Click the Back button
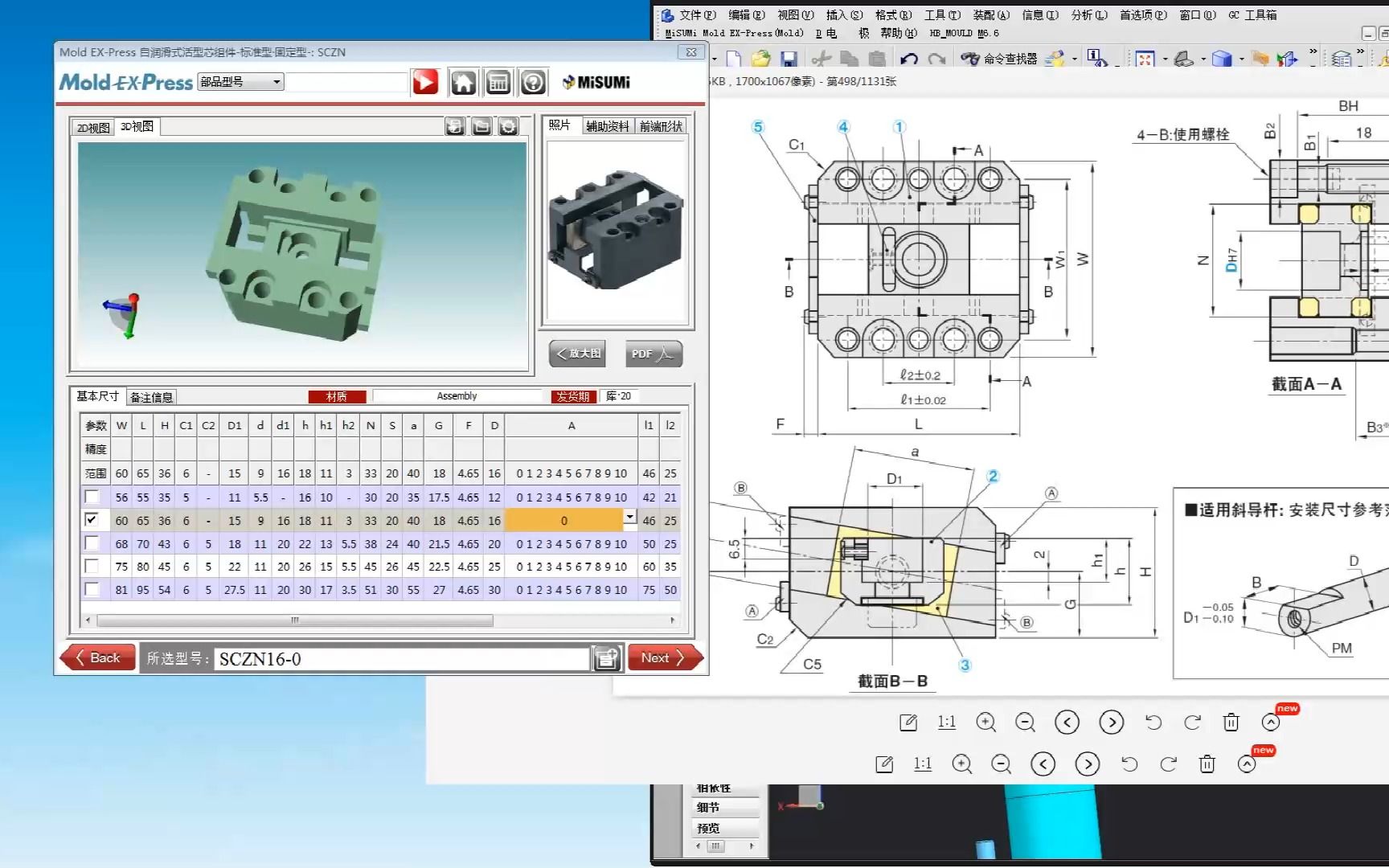 [x=97, y=657]
